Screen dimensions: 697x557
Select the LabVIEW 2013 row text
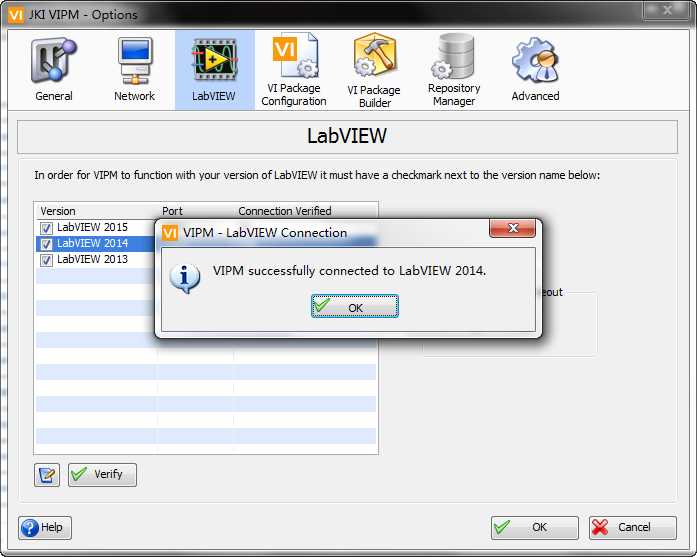point(92,259)
